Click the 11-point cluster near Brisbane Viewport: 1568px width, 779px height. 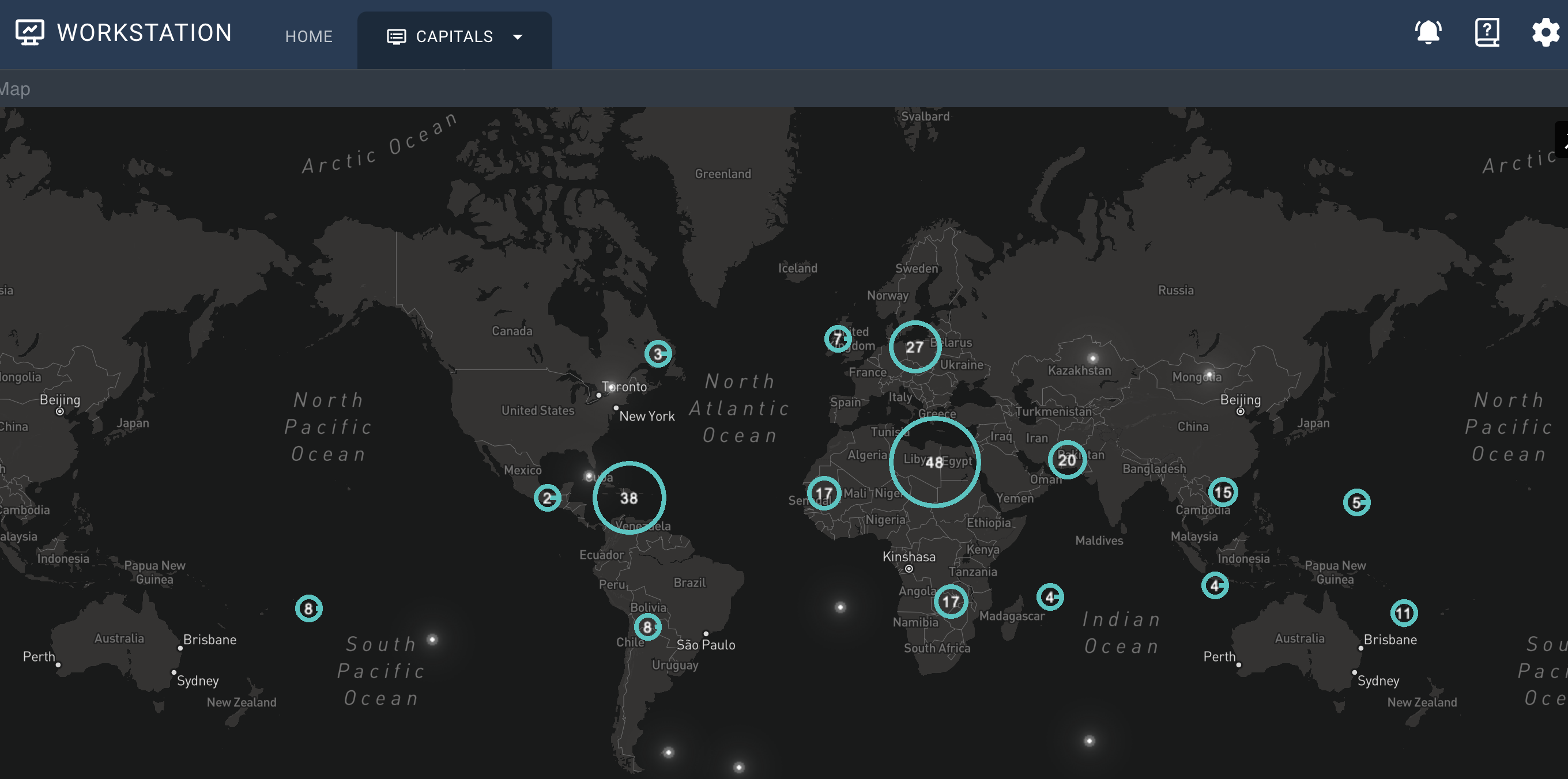click(x=1403, y=614)
